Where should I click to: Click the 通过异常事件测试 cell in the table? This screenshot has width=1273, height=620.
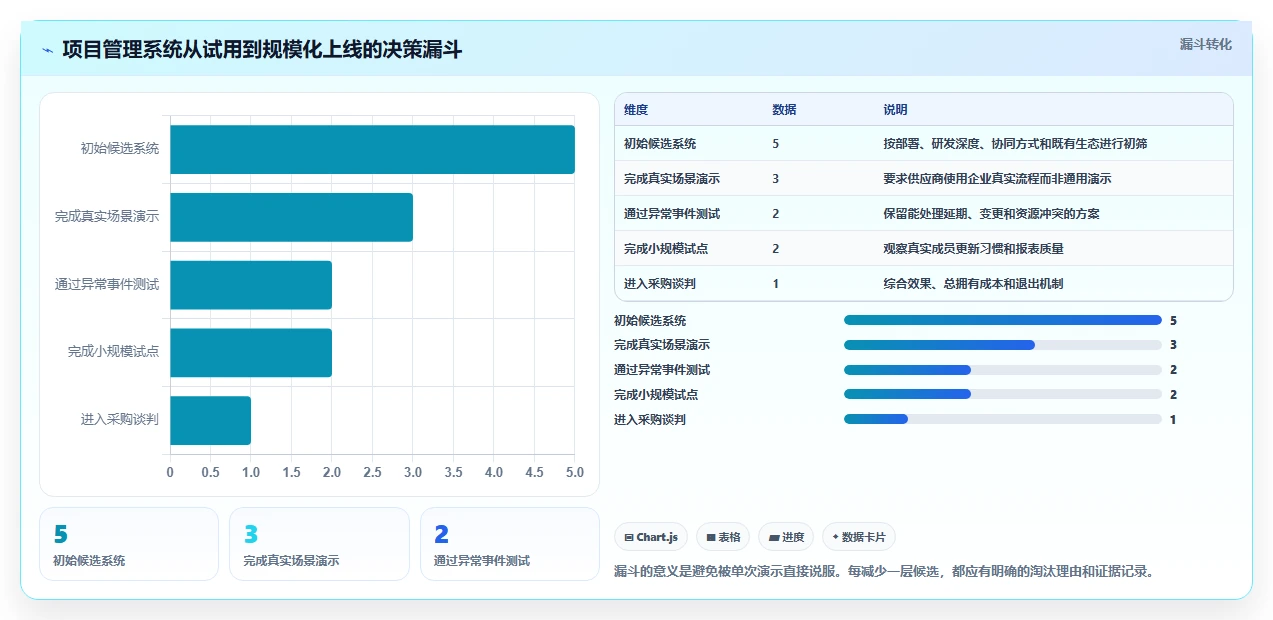672,214
